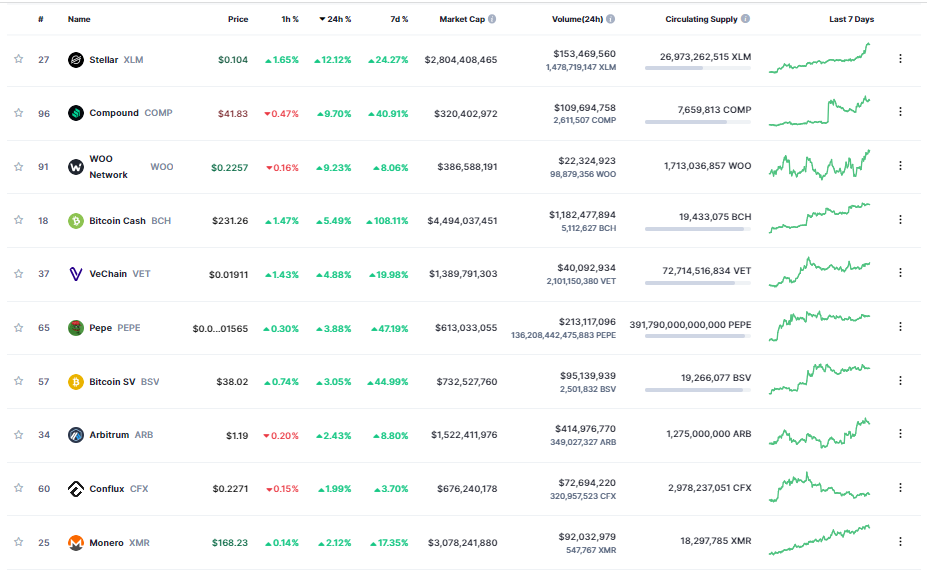Viewport: 927px width, 572px height.
Task: Sort by rank # column header
Action: (41, 19)
